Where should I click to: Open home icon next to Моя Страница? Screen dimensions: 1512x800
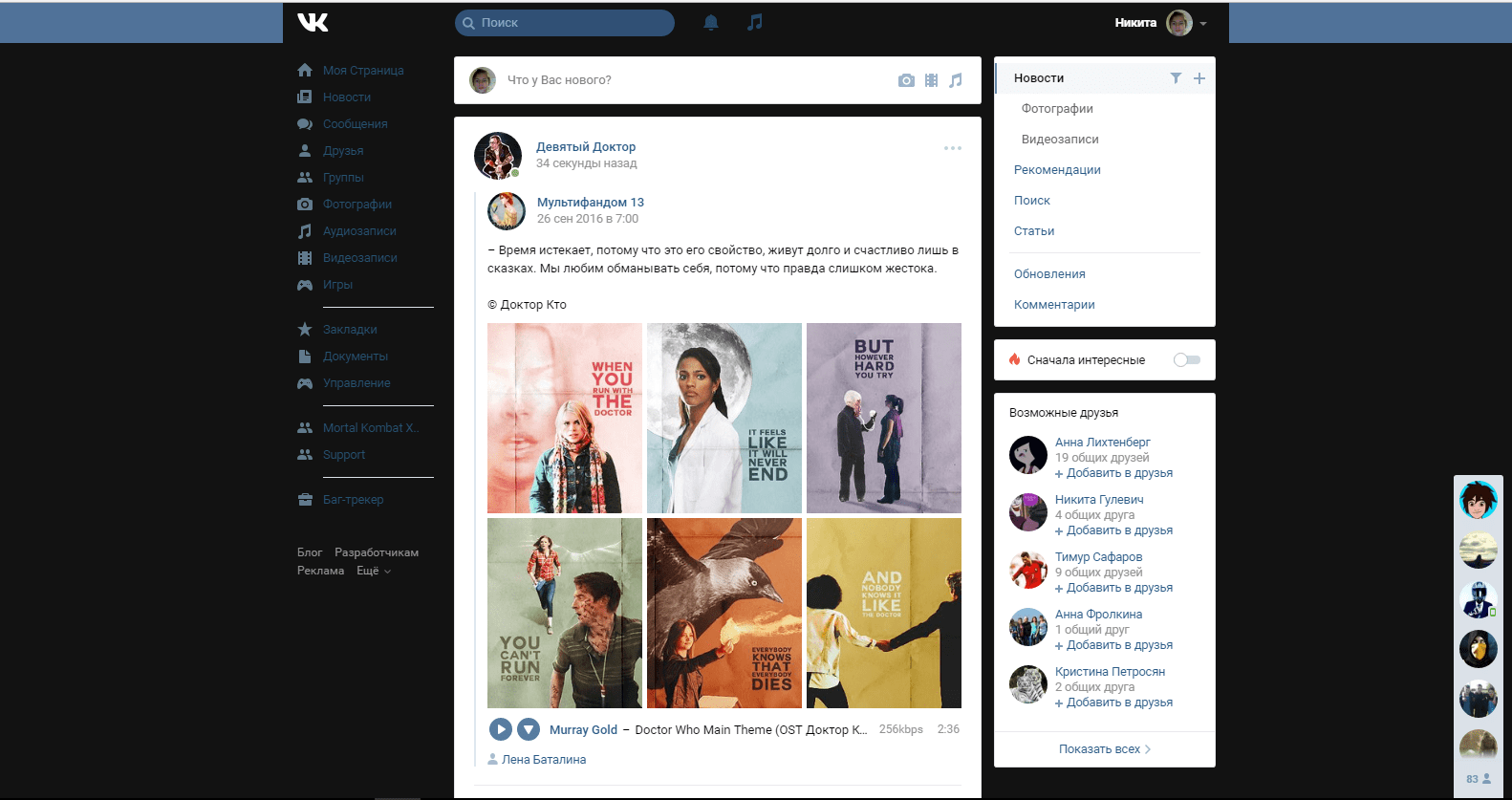(305, 70)
